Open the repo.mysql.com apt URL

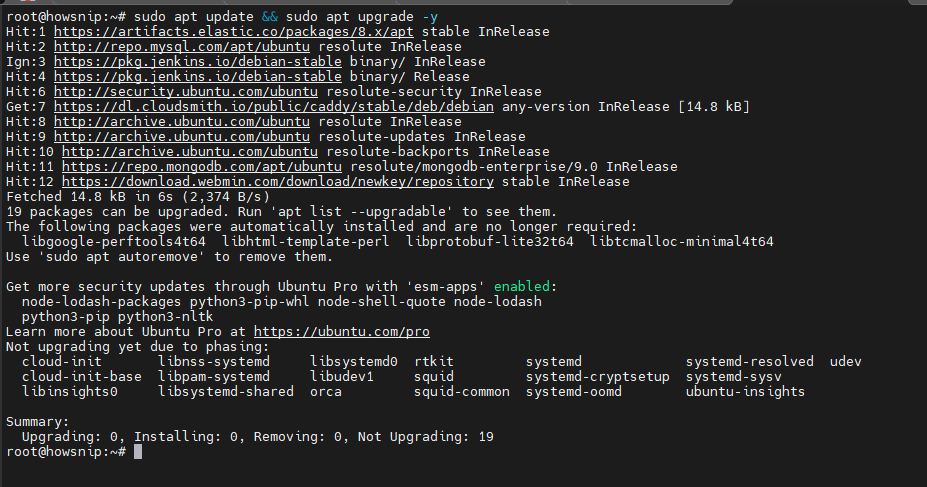click(x=181, y=47)
